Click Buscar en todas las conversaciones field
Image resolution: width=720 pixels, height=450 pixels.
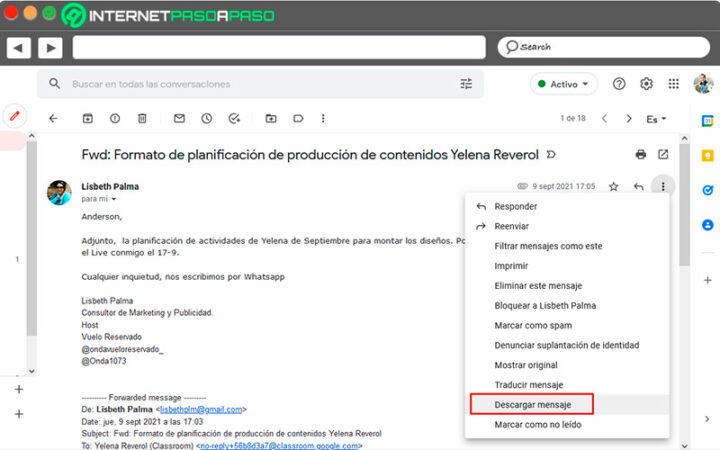[260, 84]
